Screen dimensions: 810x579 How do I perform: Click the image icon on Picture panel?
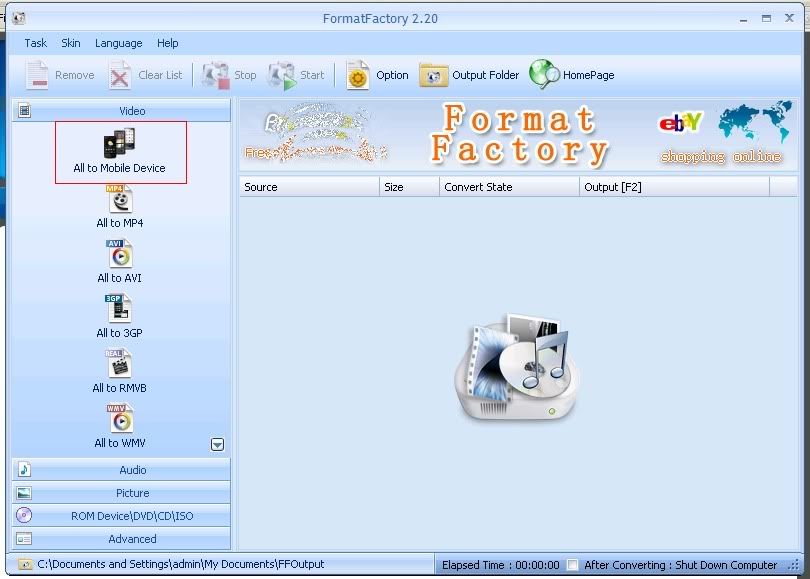pyautogui.click(x=24, y=493)
